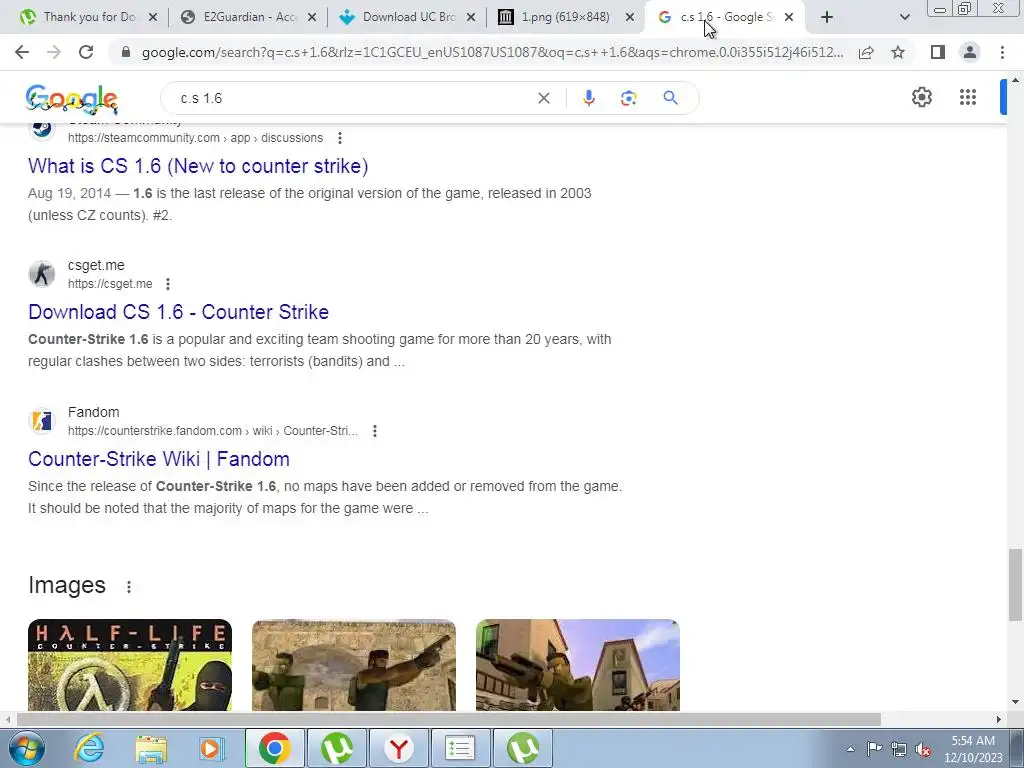
Task: Open Counter-Strike Wiki | Fandom link
Action: [x=159, y=459]
